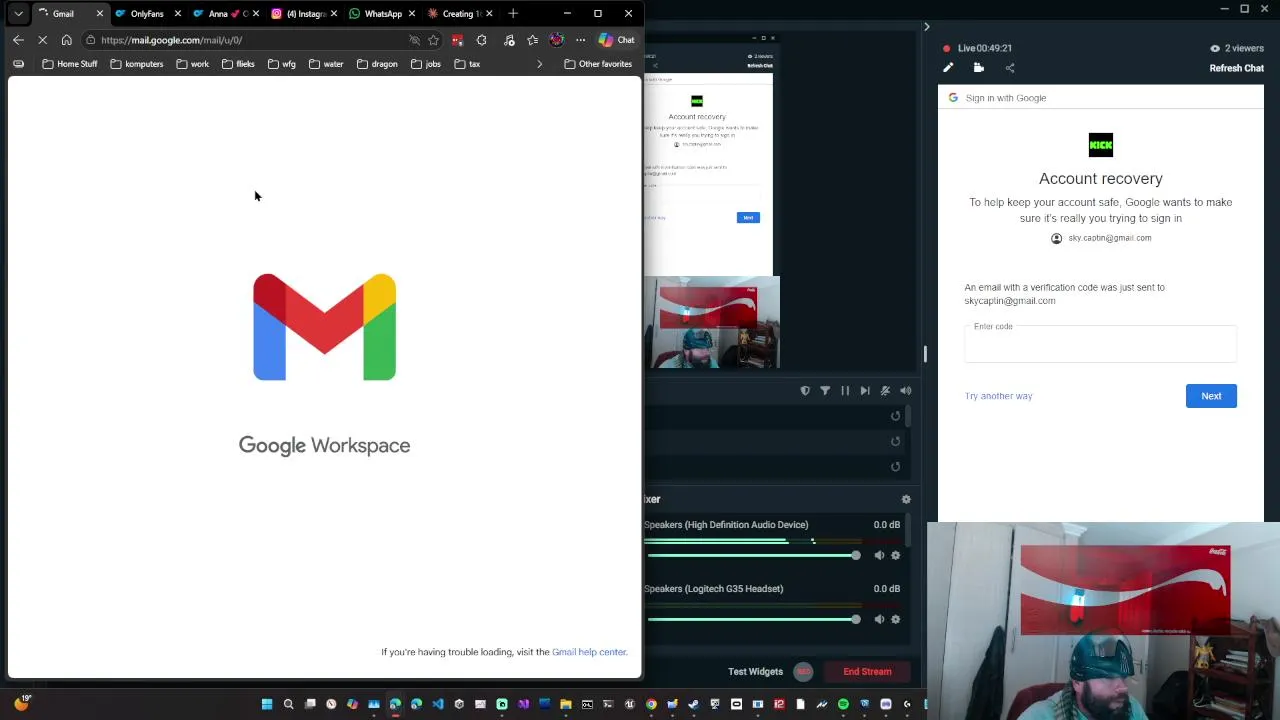
Task: Switch to the WhatsApp tab
Action: [x=382, y=14]
